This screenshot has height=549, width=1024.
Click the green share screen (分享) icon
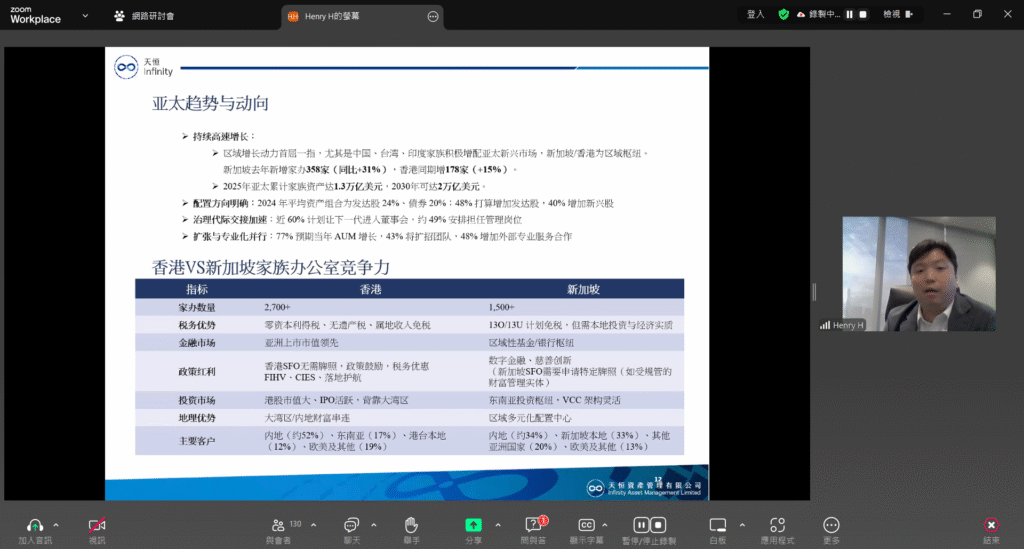pyautogui.click(x=473, y=525)
